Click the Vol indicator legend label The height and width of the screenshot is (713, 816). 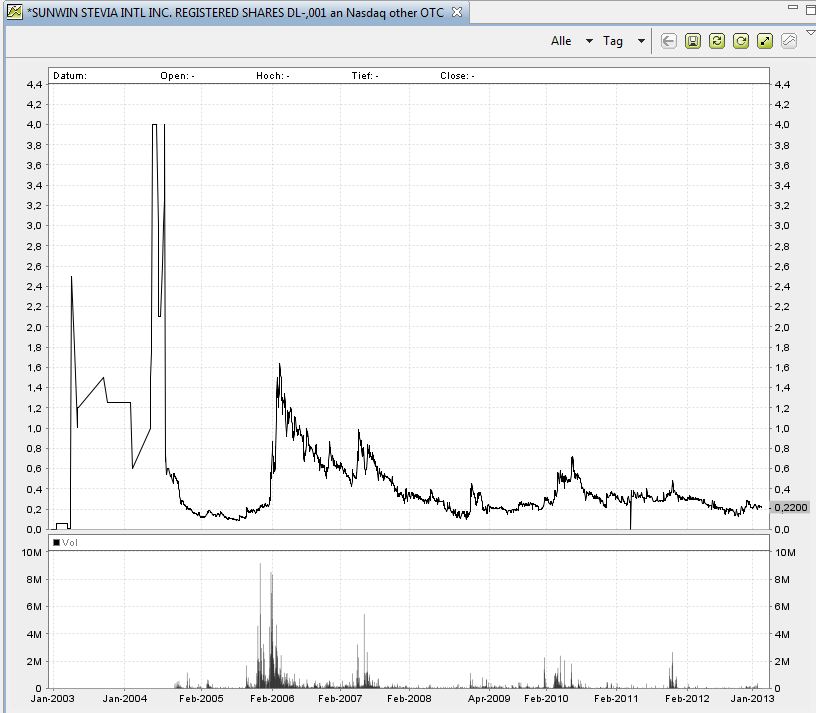click(x=66, y=542)
